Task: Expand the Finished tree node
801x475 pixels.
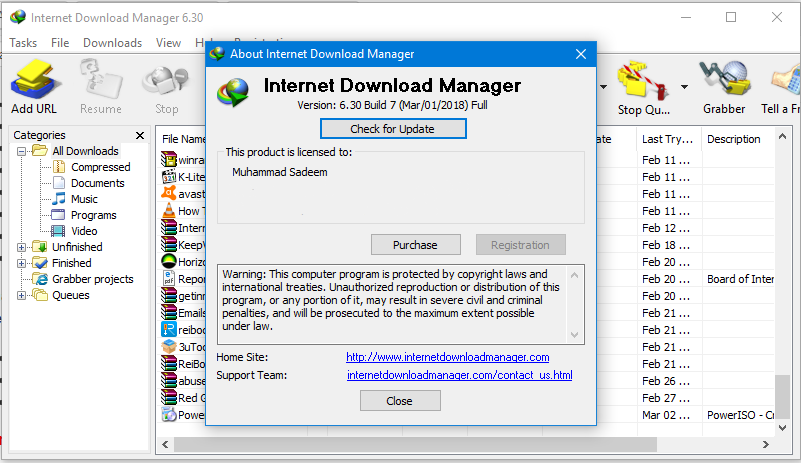Action: 21,264
